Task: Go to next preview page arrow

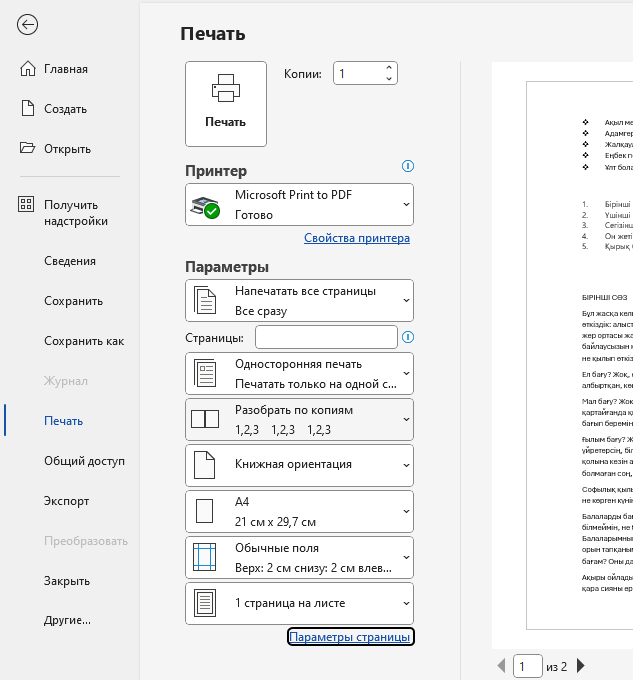Action: (x=581, y=666)
